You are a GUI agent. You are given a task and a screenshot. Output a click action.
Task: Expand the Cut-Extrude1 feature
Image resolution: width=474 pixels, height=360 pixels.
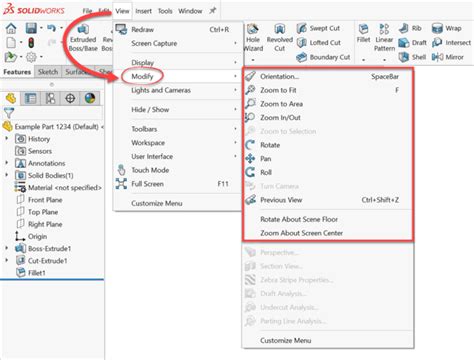[6, 260]
